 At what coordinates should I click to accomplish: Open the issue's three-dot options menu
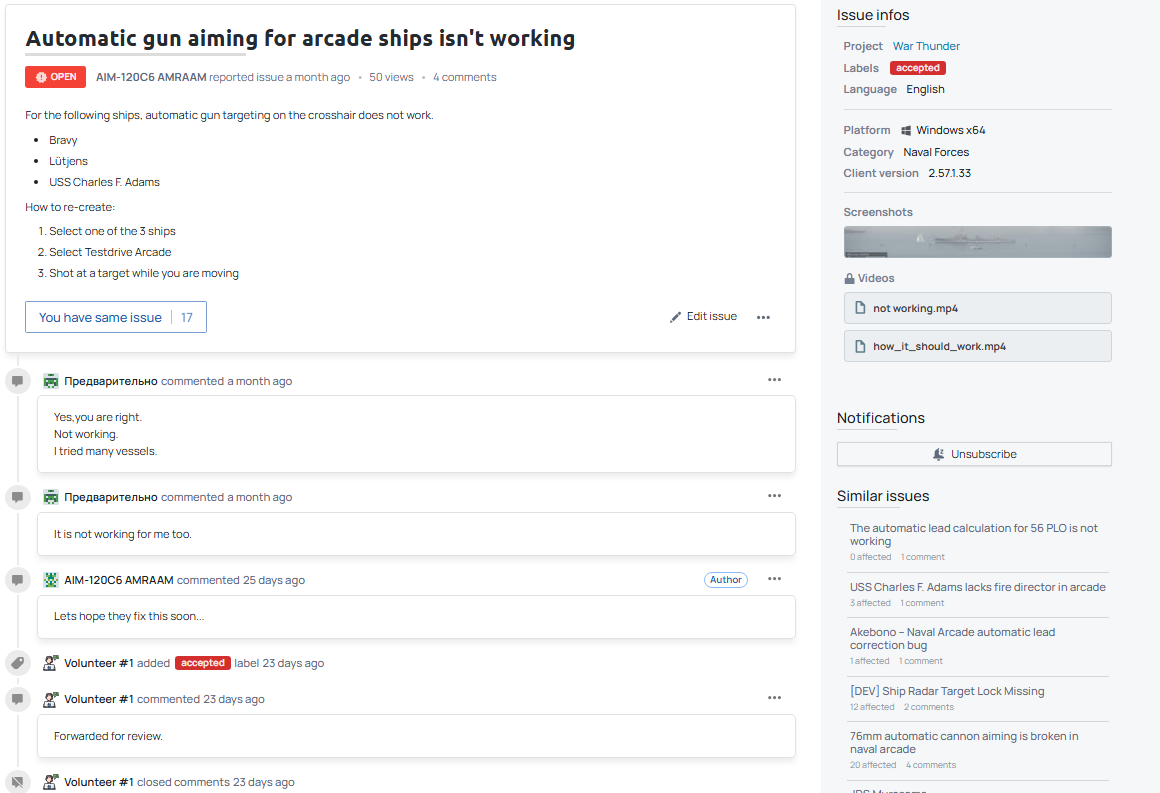pos(763,317)
